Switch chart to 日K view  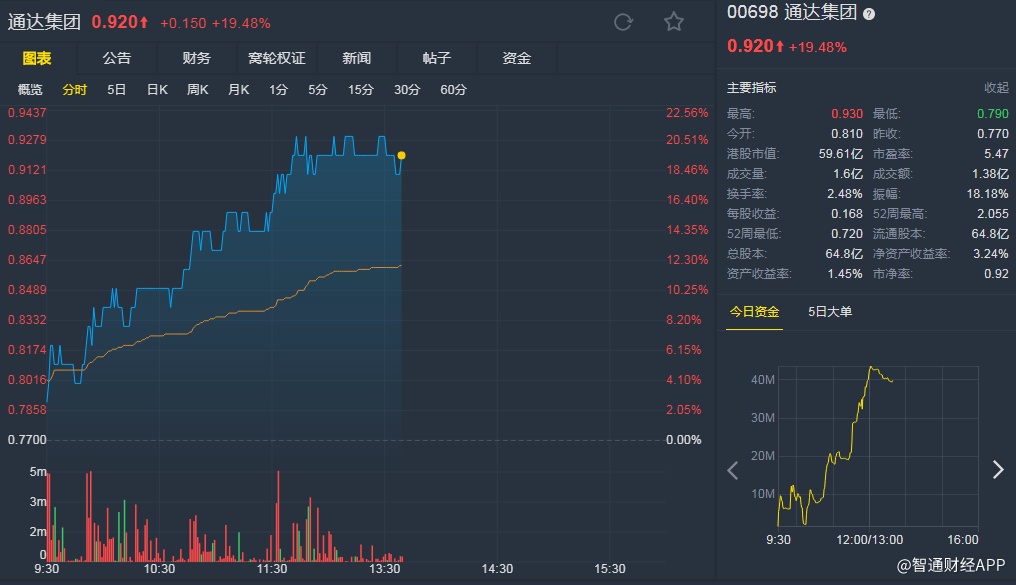[157, 90]
